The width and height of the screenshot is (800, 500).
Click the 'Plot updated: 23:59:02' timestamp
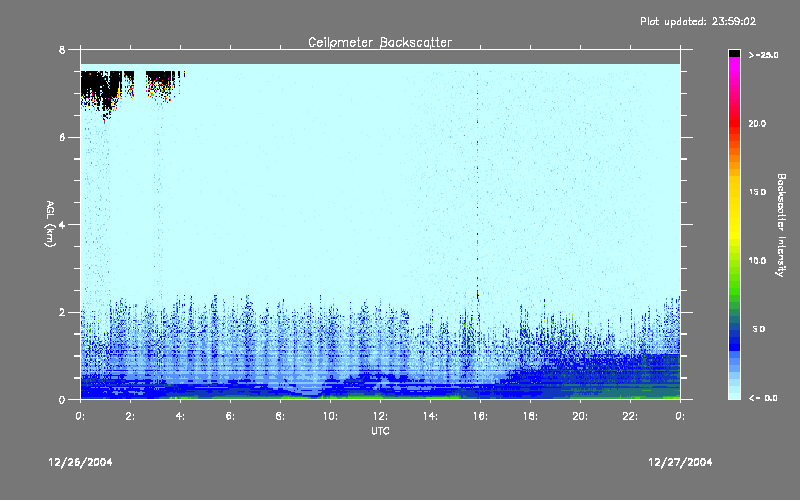tap(698, 21)
